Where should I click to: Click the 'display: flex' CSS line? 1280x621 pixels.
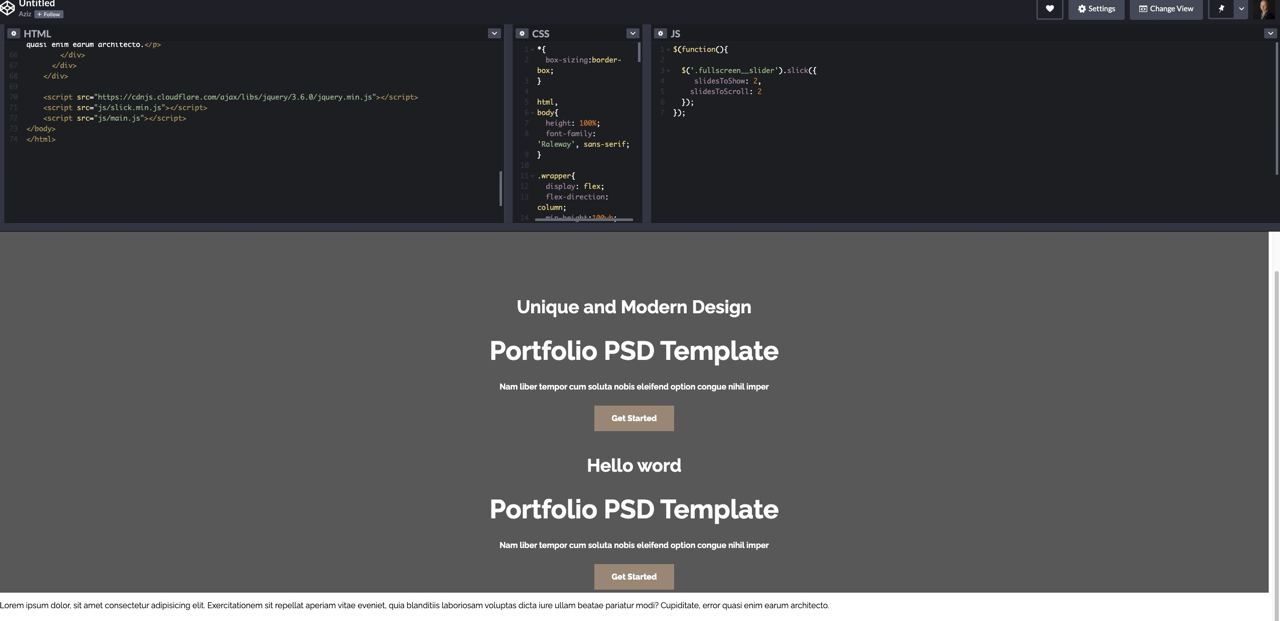tap(575, 187)
